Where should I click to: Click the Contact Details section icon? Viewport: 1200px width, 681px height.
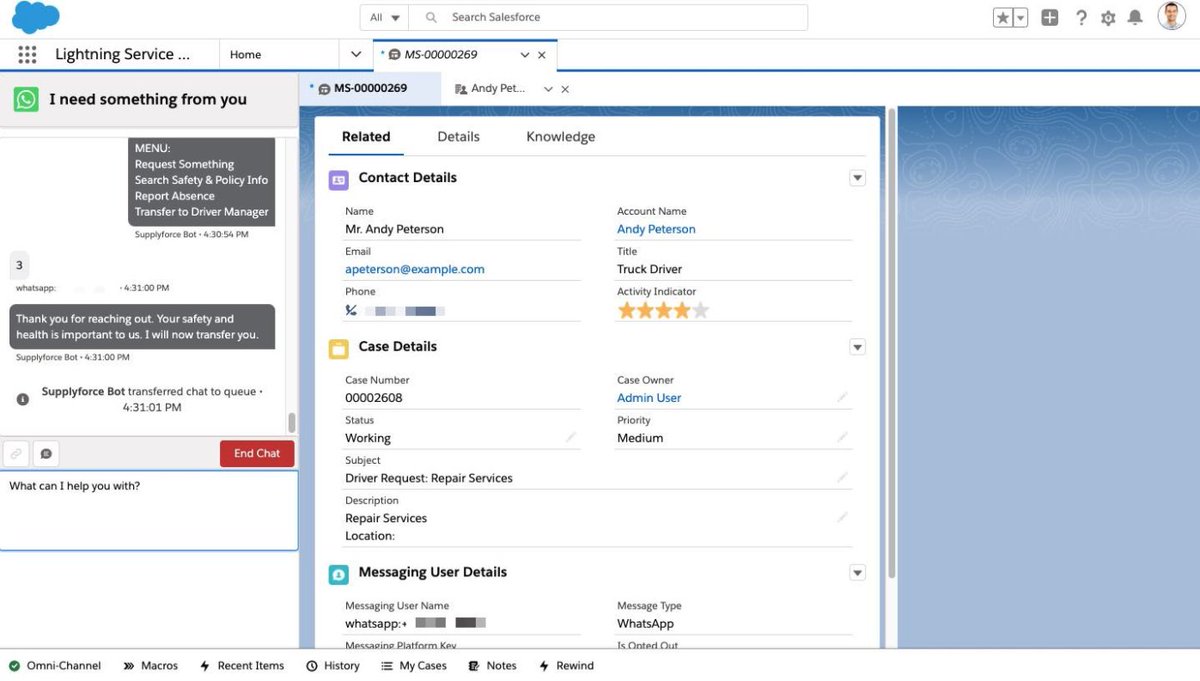339,180
